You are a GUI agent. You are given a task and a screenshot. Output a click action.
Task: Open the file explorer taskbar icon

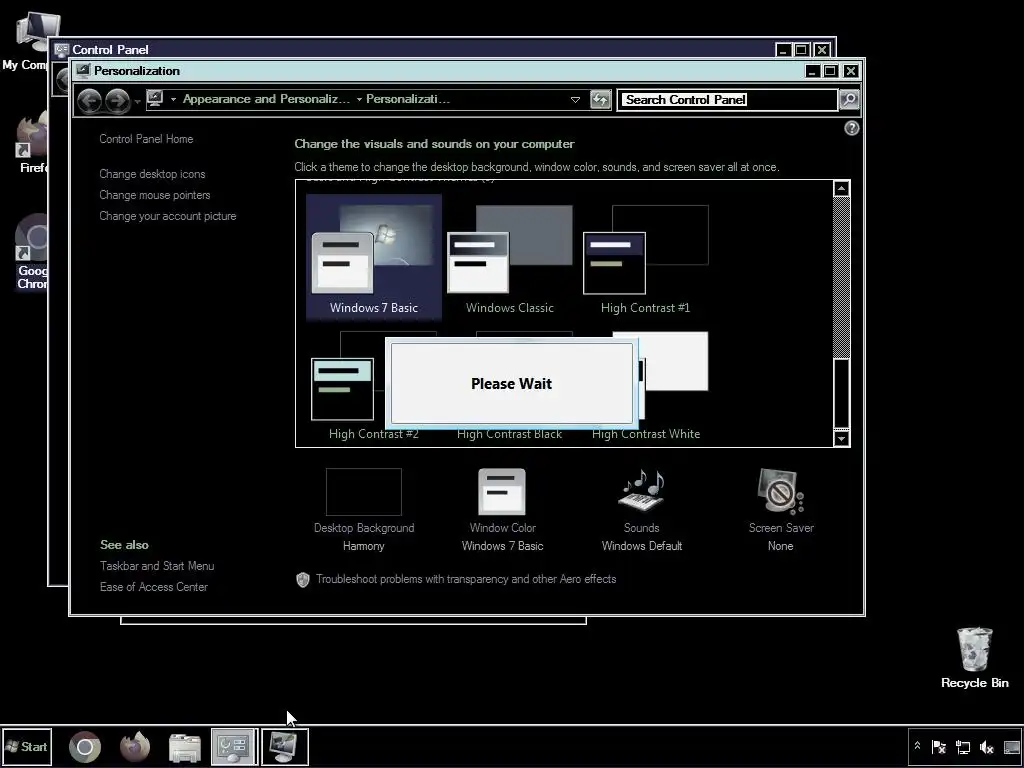(x=185, y=746)
